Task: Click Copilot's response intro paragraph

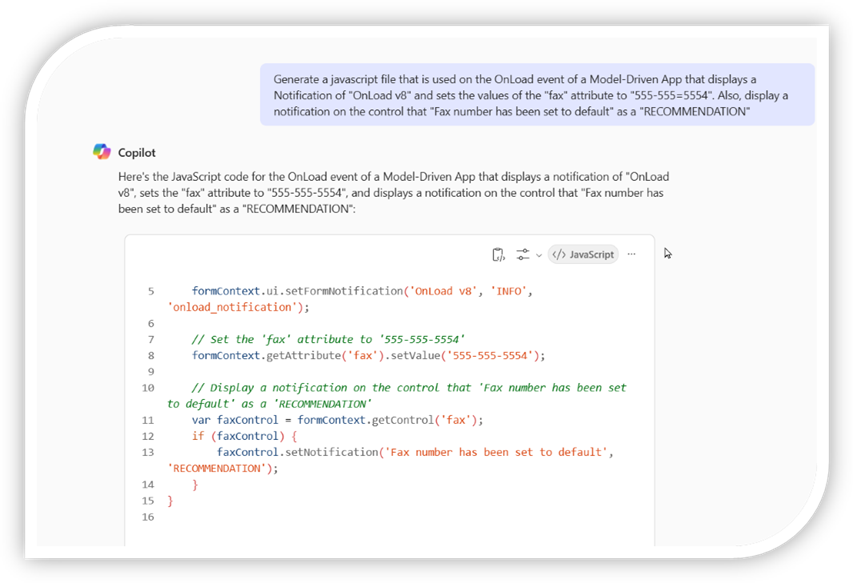Action: (393, 193)
